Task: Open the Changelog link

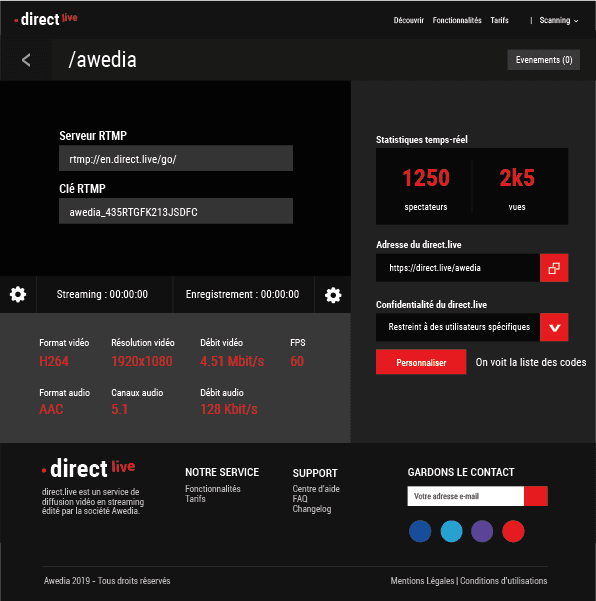Action: click(x=312, y=509)
